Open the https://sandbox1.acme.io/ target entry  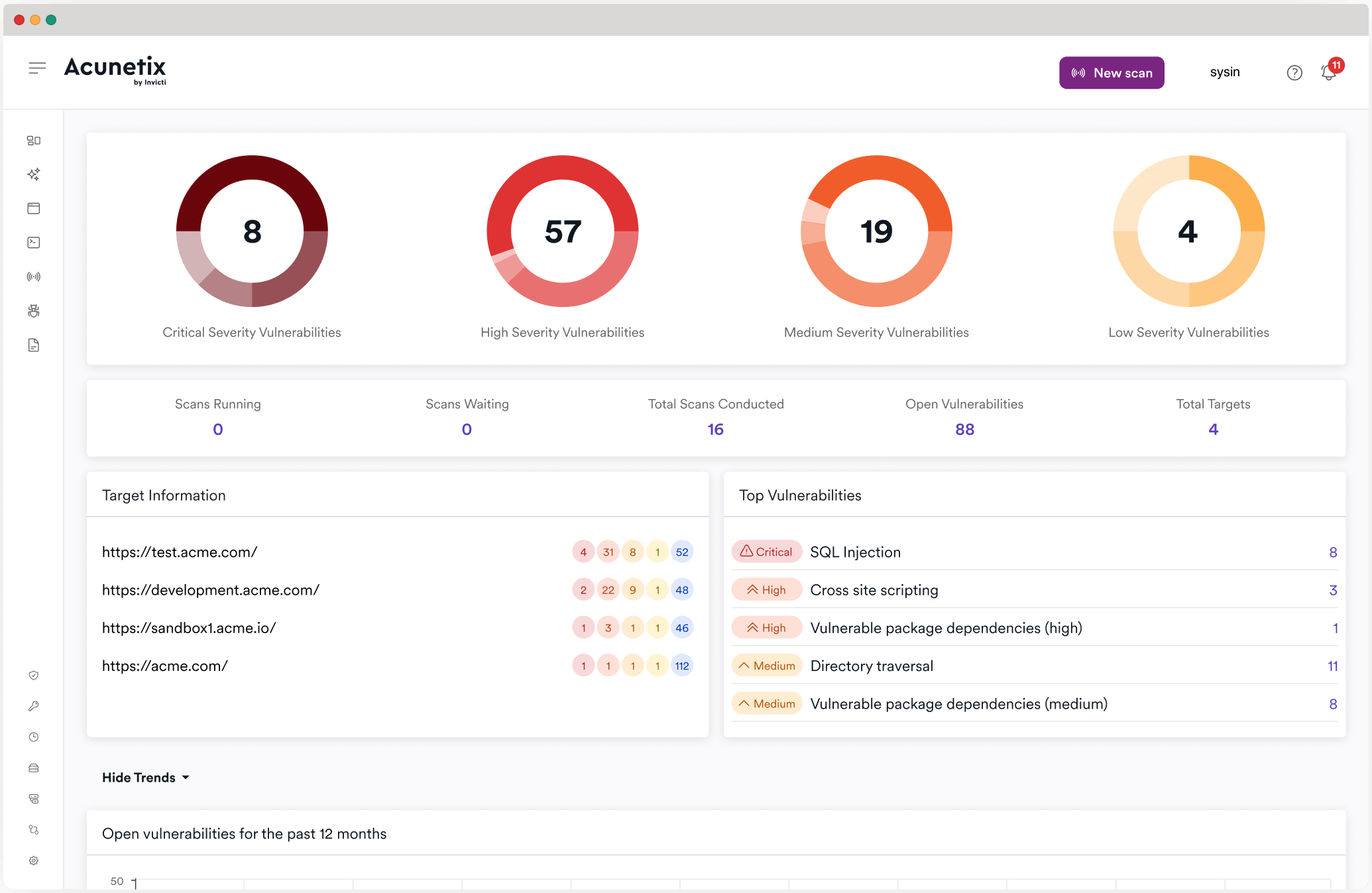(x=189, y=627)
